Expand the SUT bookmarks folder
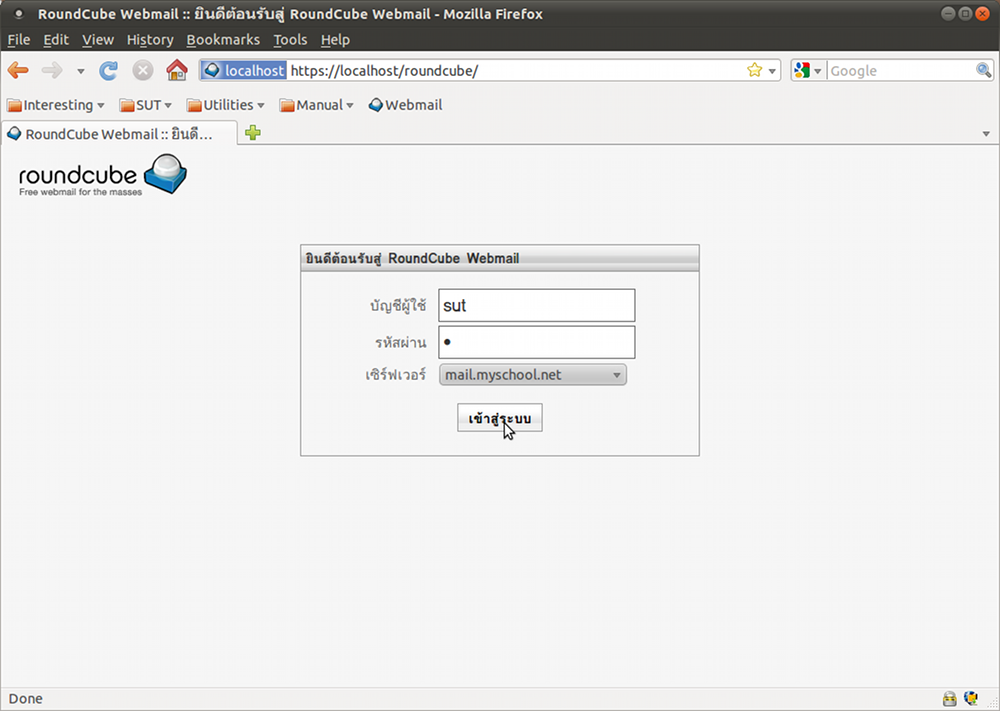 145,105
